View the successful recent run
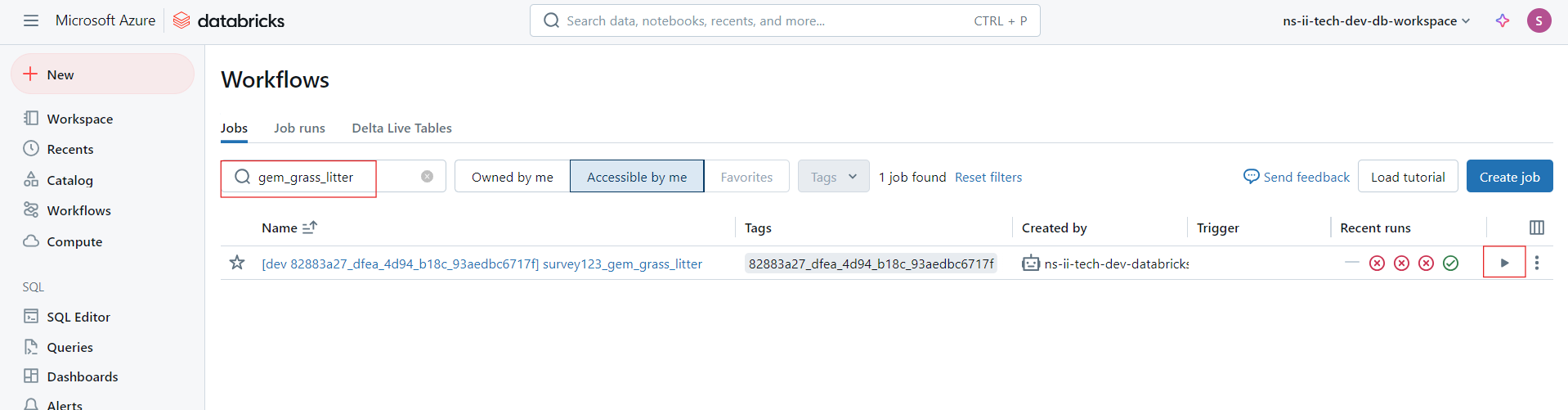 pos(1450,263)
